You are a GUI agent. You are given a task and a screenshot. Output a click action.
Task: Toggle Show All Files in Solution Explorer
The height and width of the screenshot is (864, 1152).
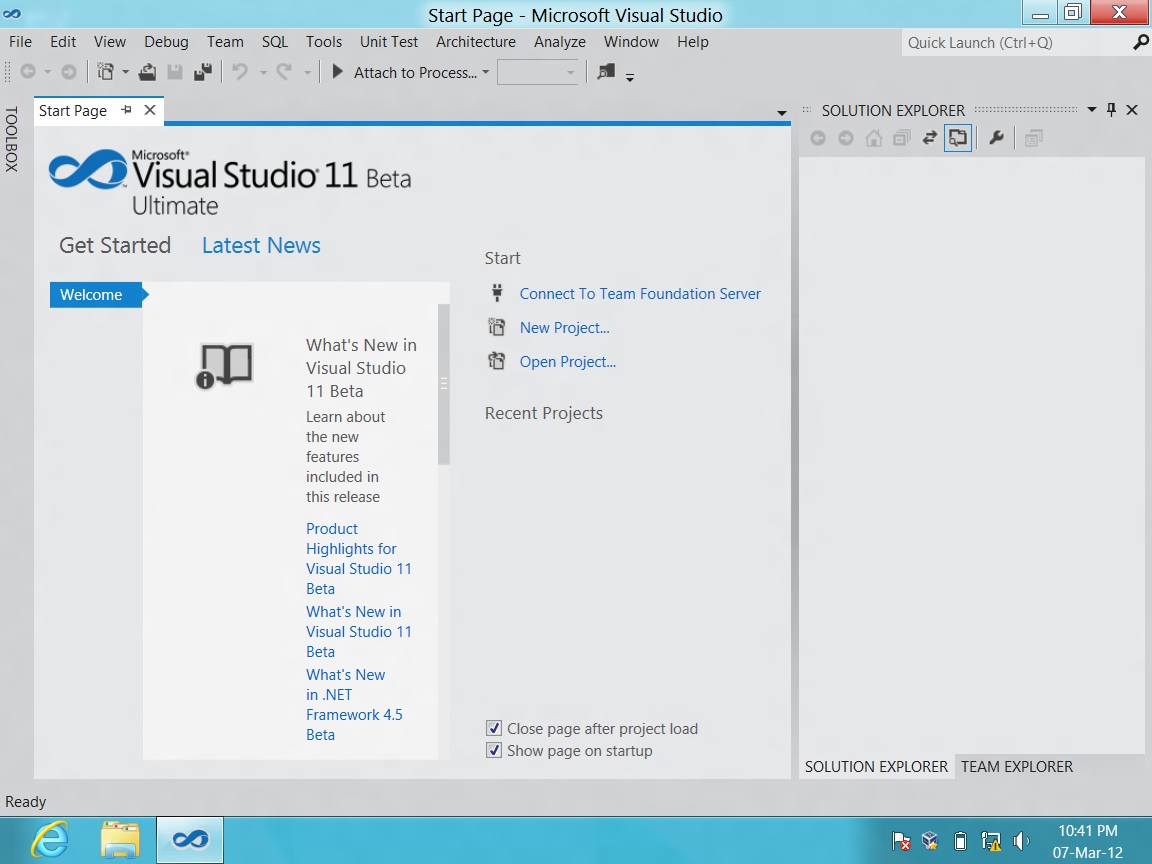tap(958, 138)
